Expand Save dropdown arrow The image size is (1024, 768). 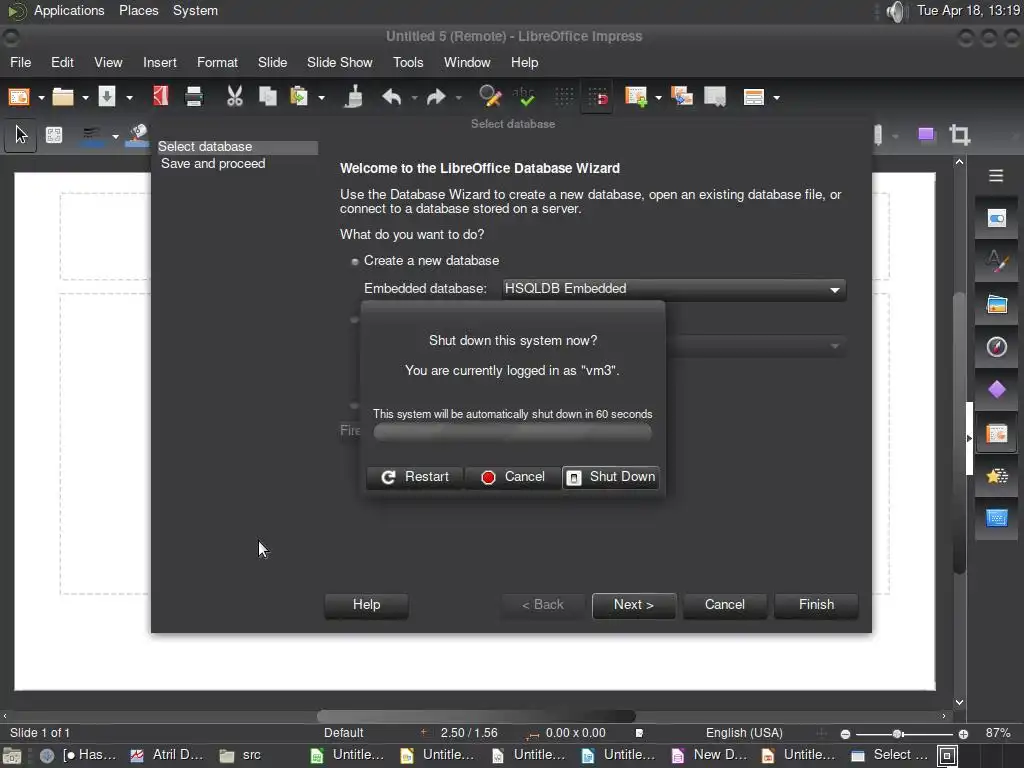(x=129, y=98)
